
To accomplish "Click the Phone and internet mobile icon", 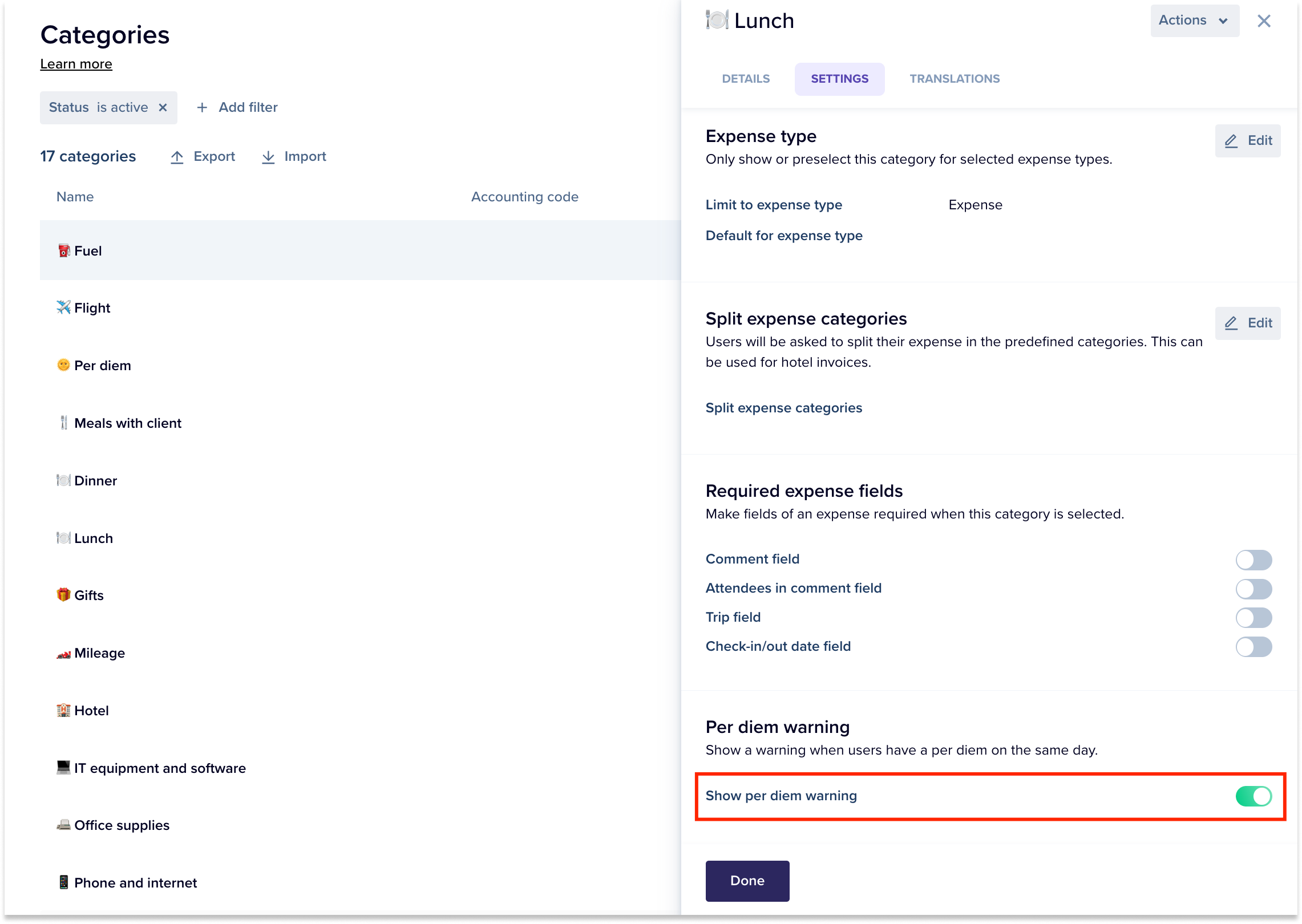I will (x=64, y=882).
